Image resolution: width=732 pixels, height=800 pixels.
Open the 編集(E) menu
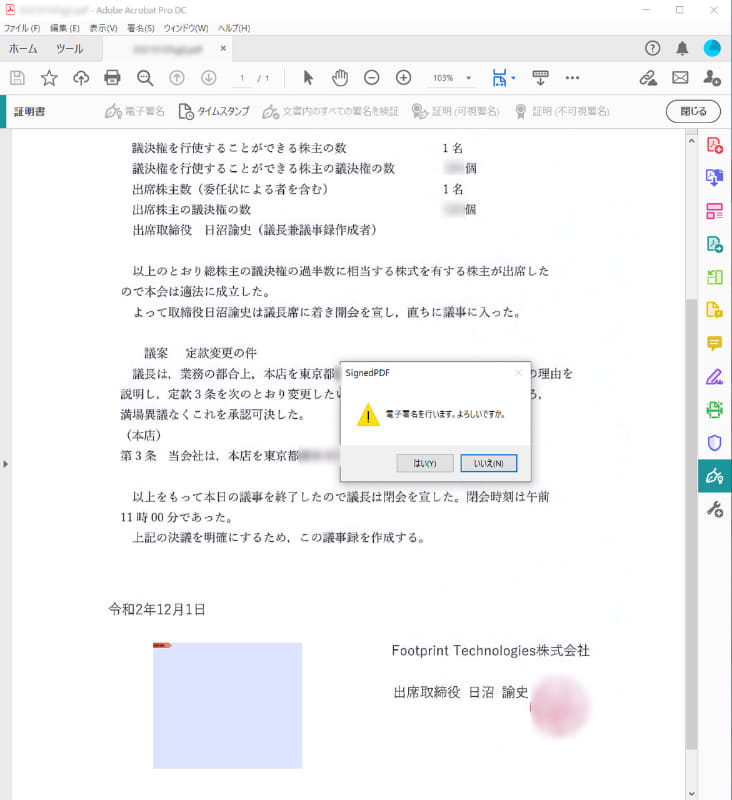65,28
